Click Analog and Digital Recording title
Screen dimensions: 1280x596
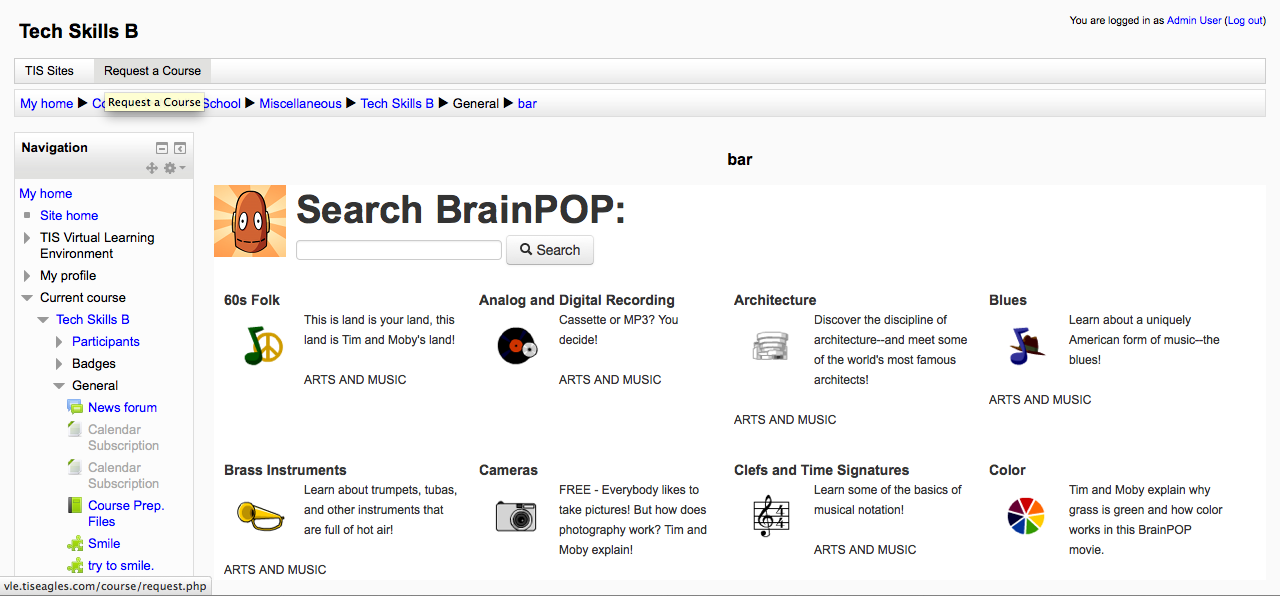(x=577, y=300)
